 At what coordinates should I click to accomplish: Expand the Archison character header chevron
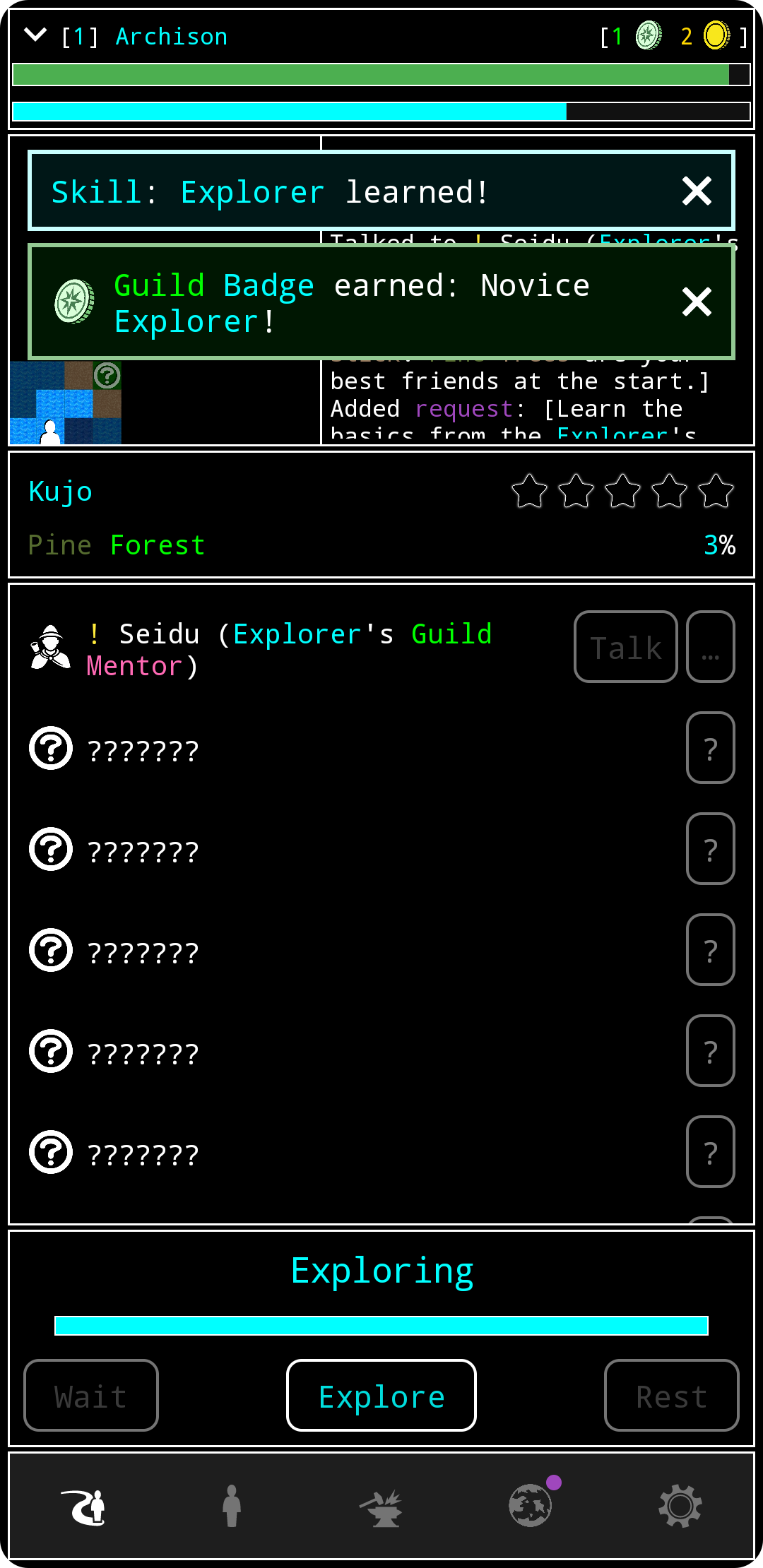(x=35, y=35)
